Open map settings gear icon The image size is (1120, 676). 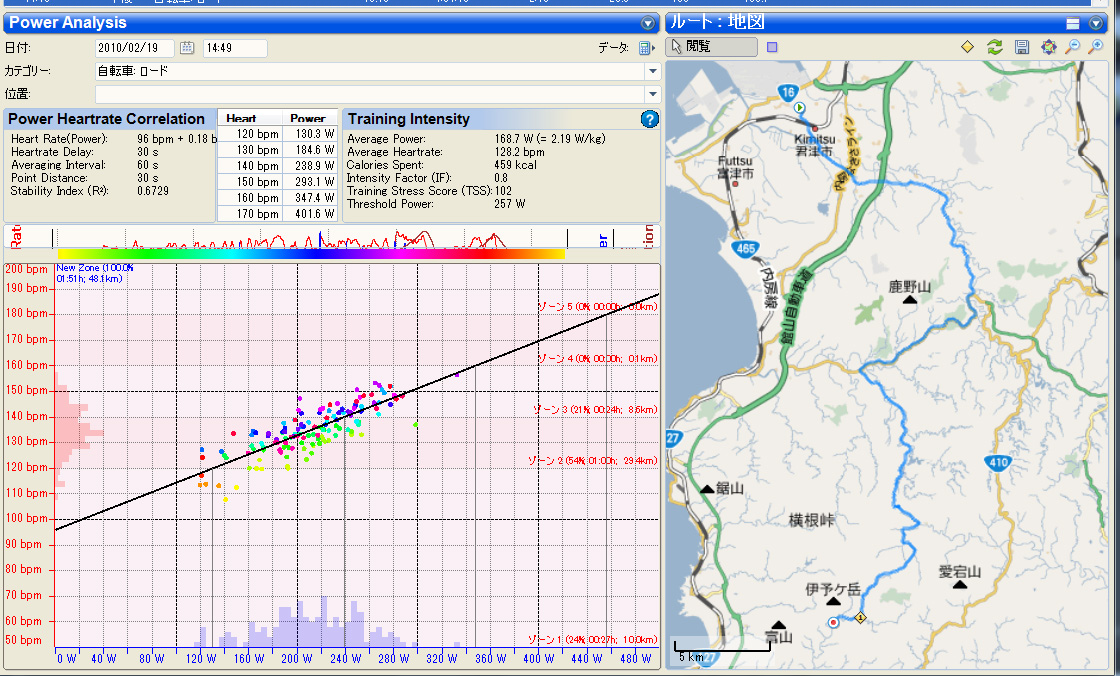click(1048, 47)
